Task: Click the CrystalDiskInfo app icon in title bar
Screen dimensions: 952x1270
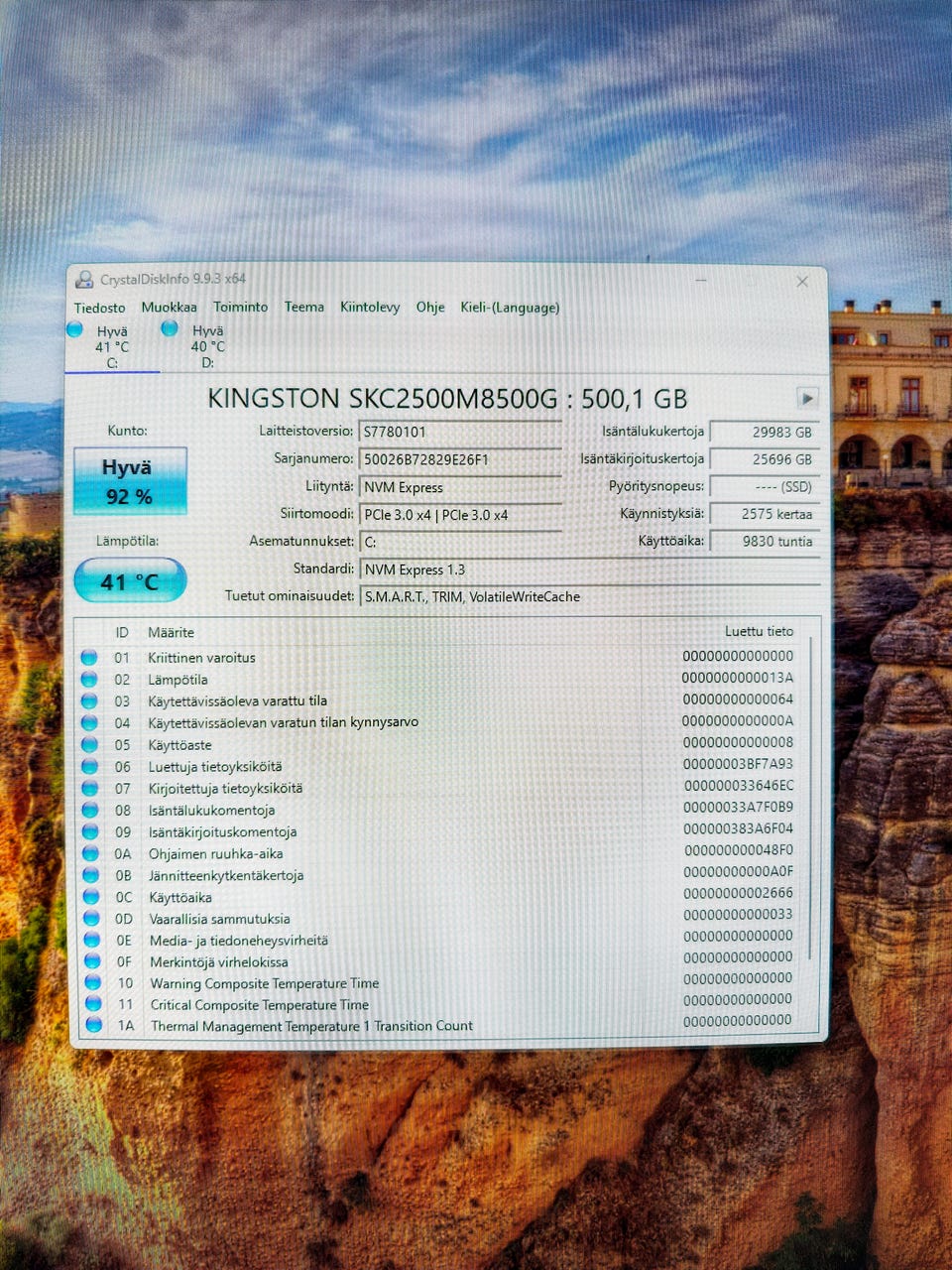Action: pyautogui.click(x=84, y=280)
